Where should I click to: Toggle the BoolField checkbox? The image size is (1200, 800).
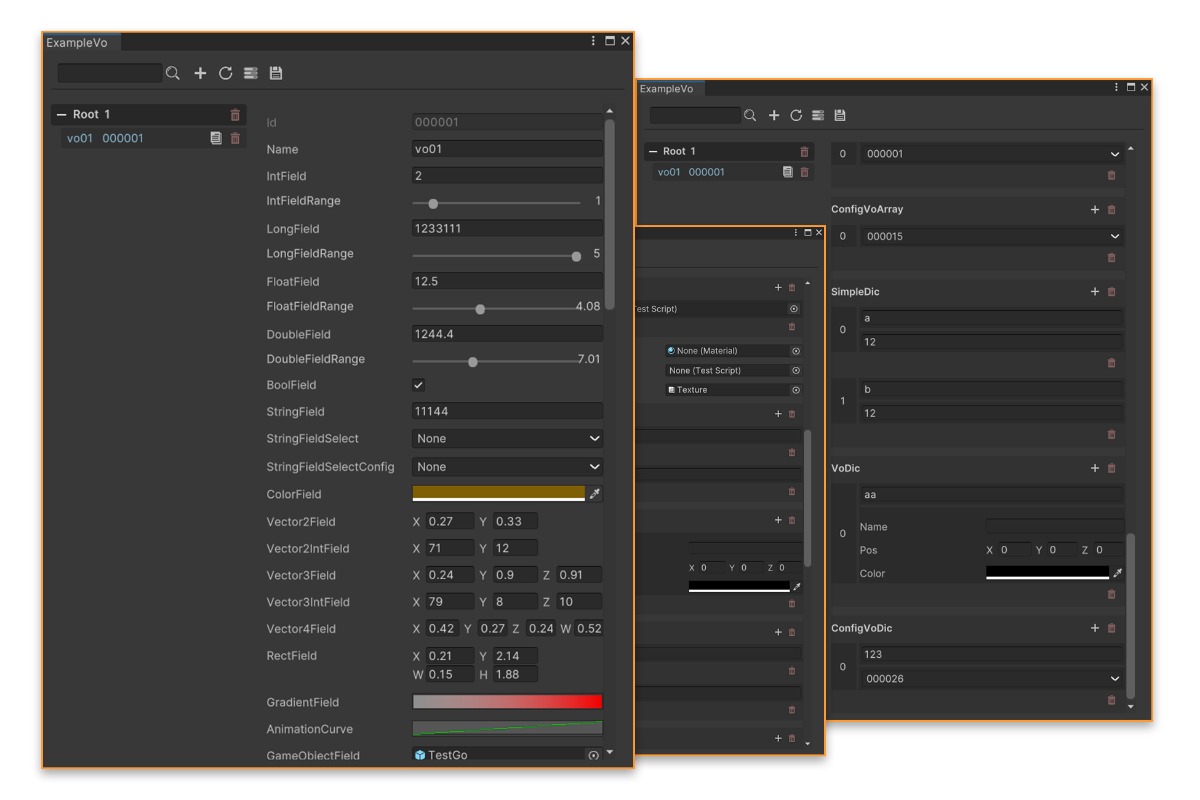[419, 385]
